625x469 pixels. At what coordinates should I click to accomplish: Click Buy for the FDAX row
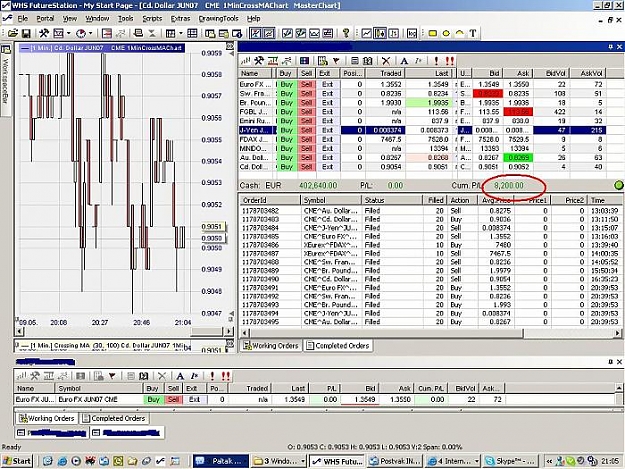click(x=287, y=139)
